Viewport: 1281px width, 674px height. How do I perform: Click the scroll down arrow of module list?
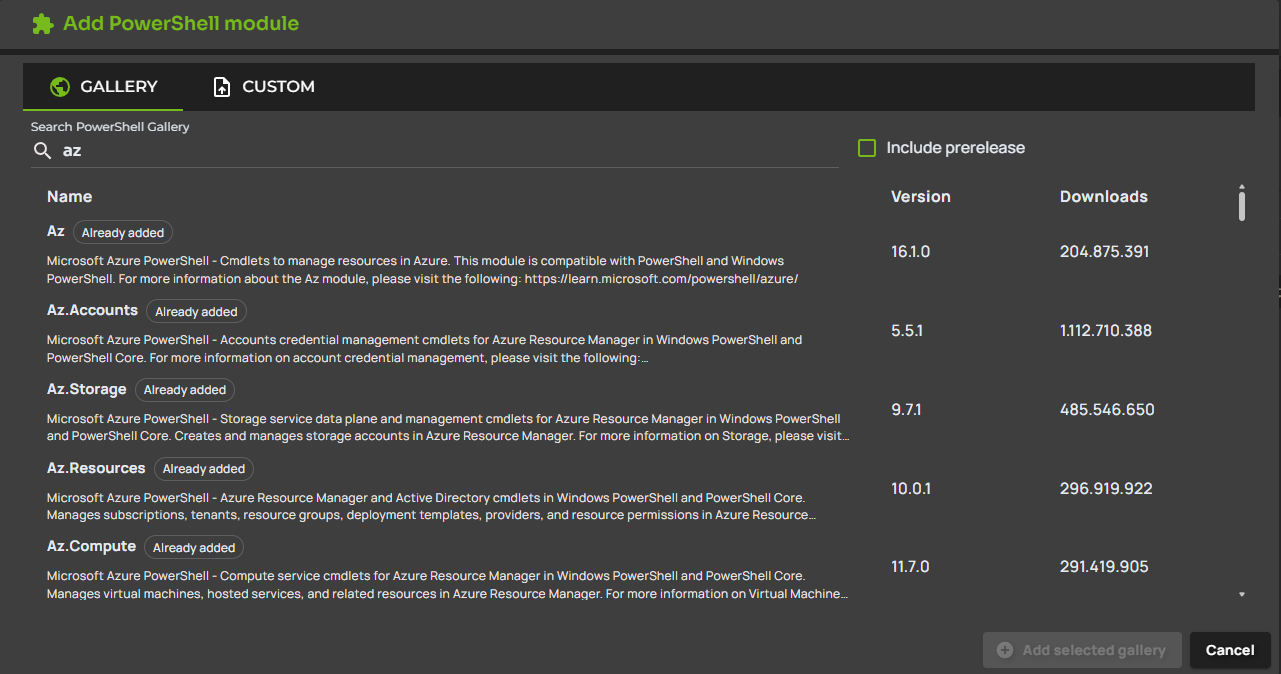[x=1242, y=594]
